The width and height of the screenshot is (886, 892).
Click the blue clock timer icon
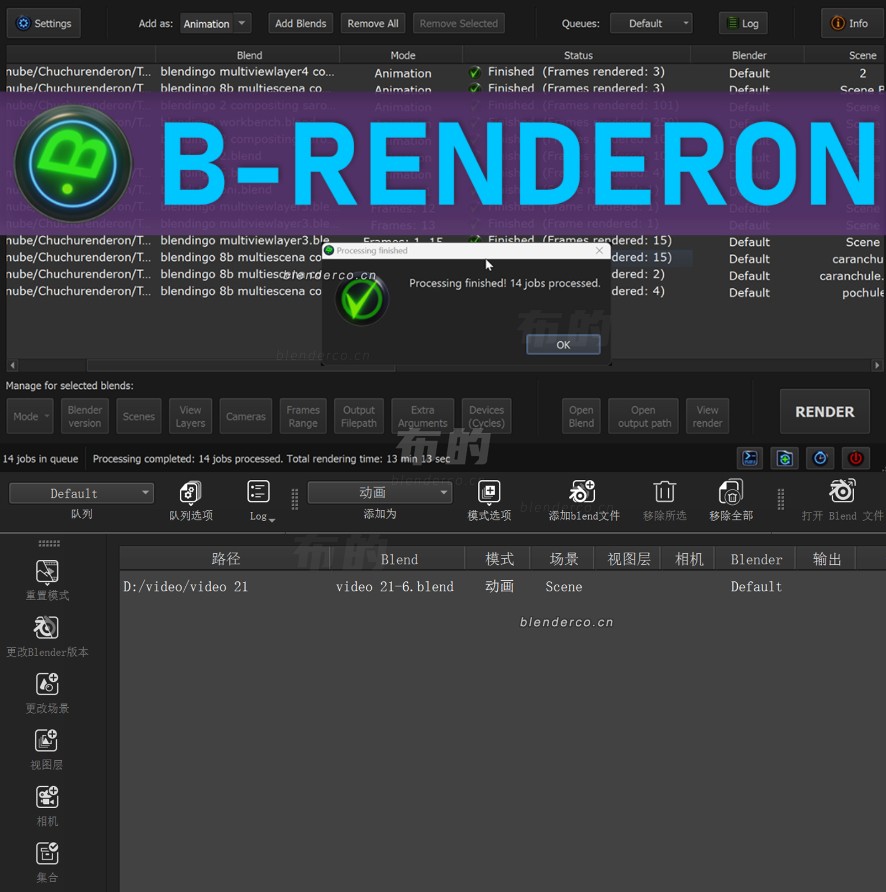click(820, 459)
